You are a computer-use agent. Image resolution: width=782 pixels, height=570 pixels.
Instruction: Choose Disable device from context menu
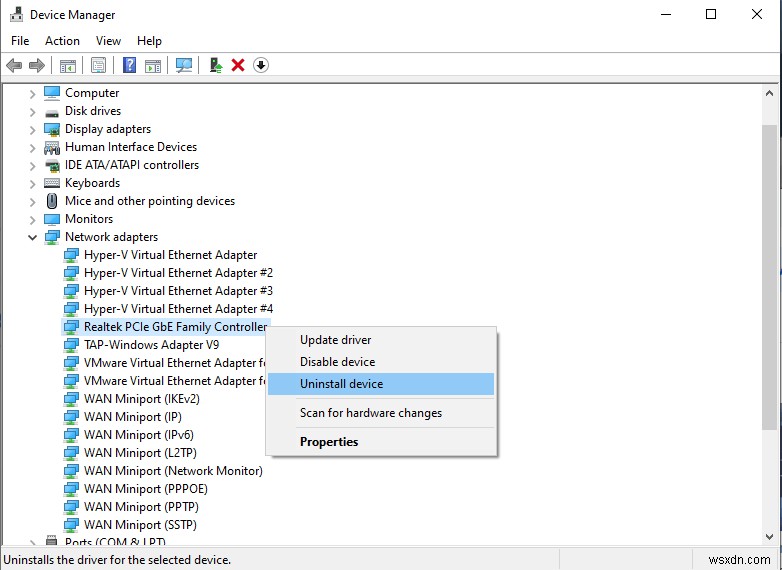(x=381, y=362)
